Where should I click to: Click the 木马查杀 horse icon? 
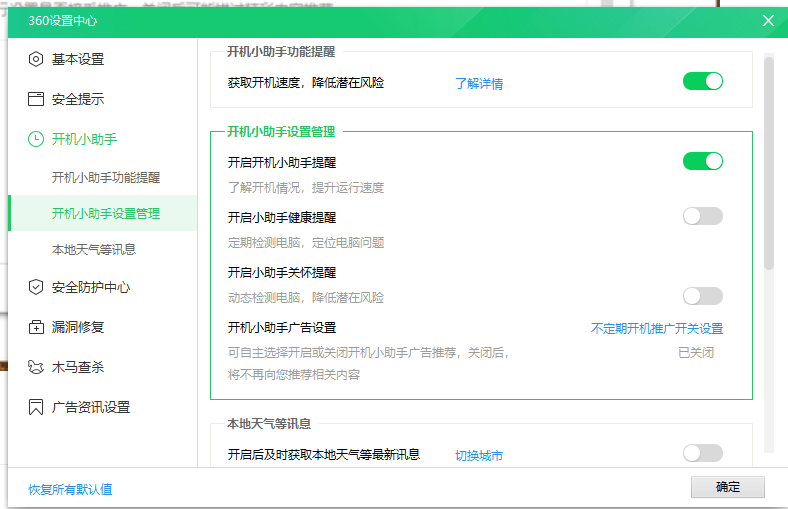pyautogui.click(x=36, y=367)
